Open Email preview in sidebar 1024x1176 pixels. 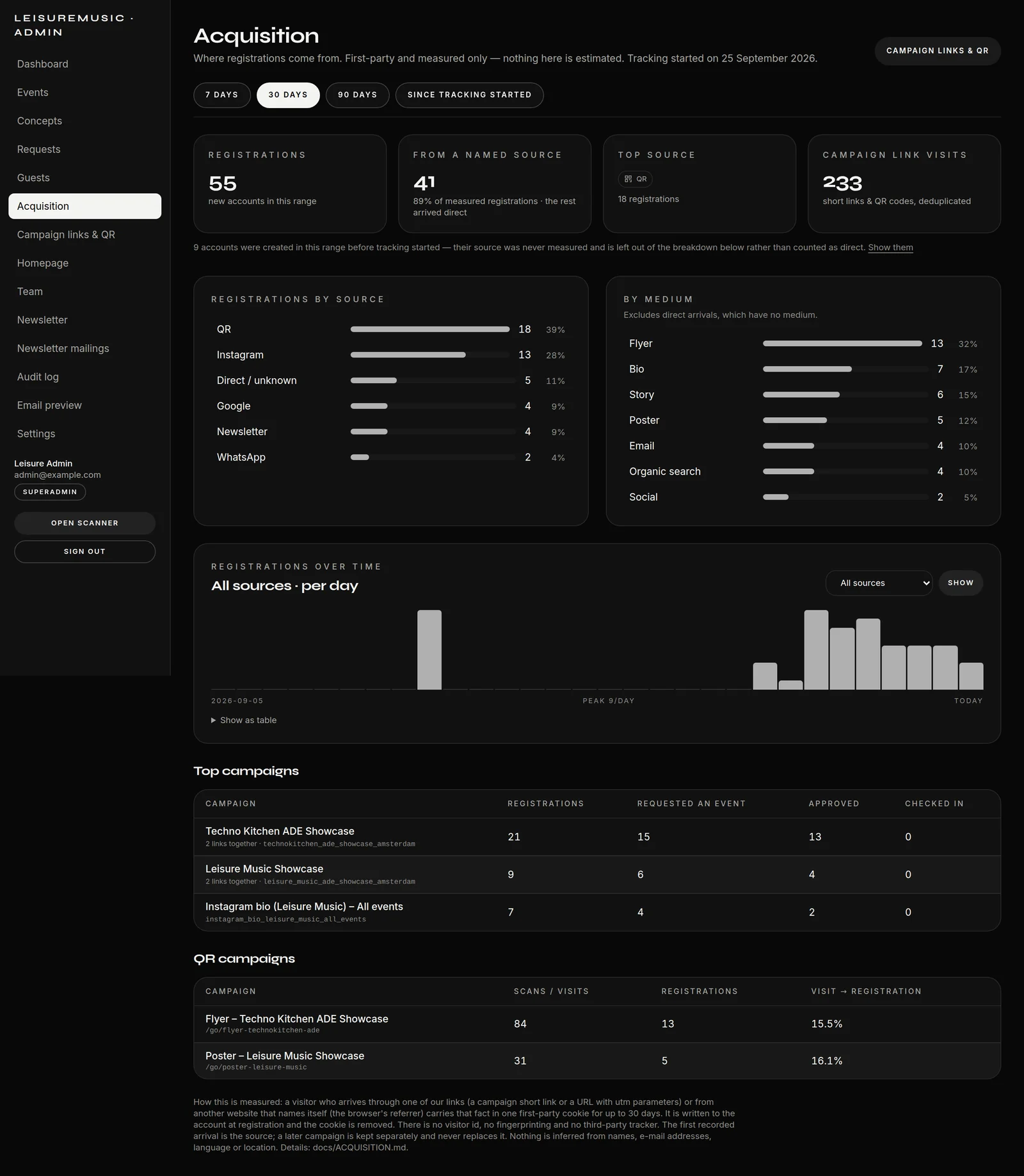click(x=84, y=405)
